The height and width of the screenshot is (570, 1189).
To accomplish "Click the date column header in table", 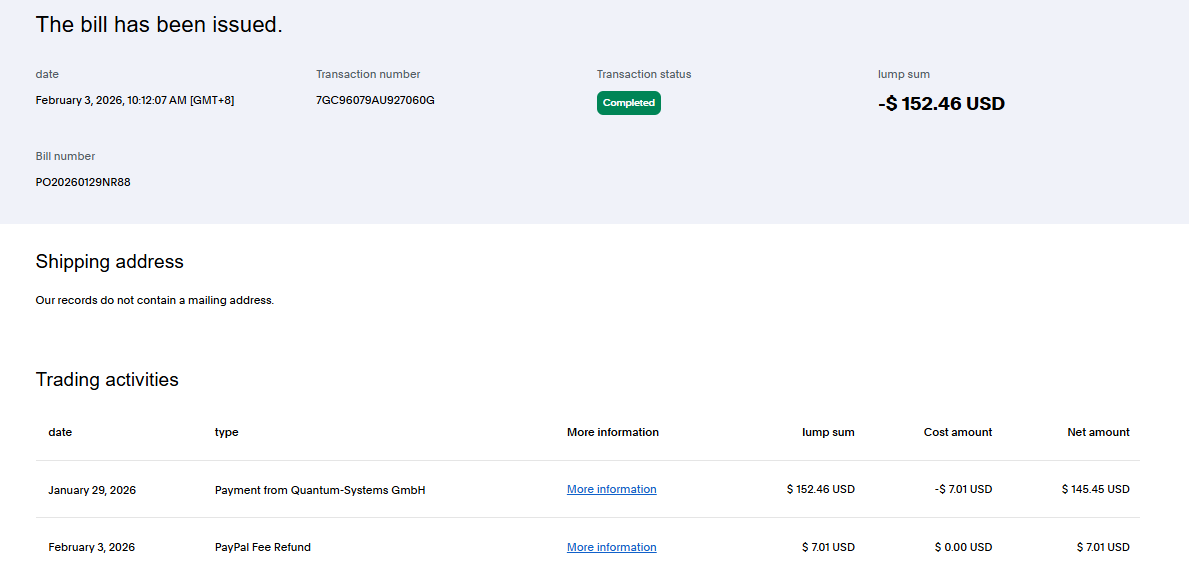I will click(x=60, y=432).
